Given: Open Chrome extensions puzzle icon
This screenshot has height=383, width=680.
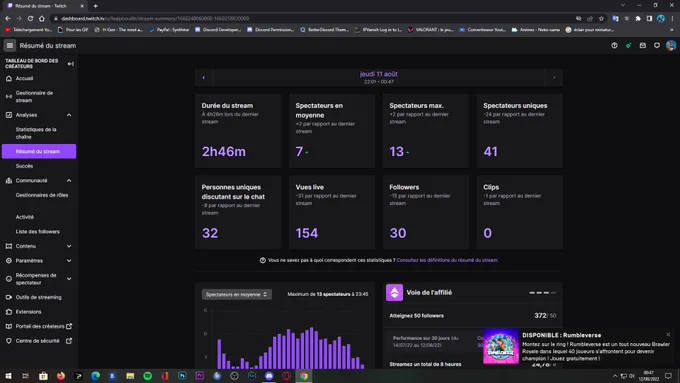Looking at the screenshot, I should point(638,19).
